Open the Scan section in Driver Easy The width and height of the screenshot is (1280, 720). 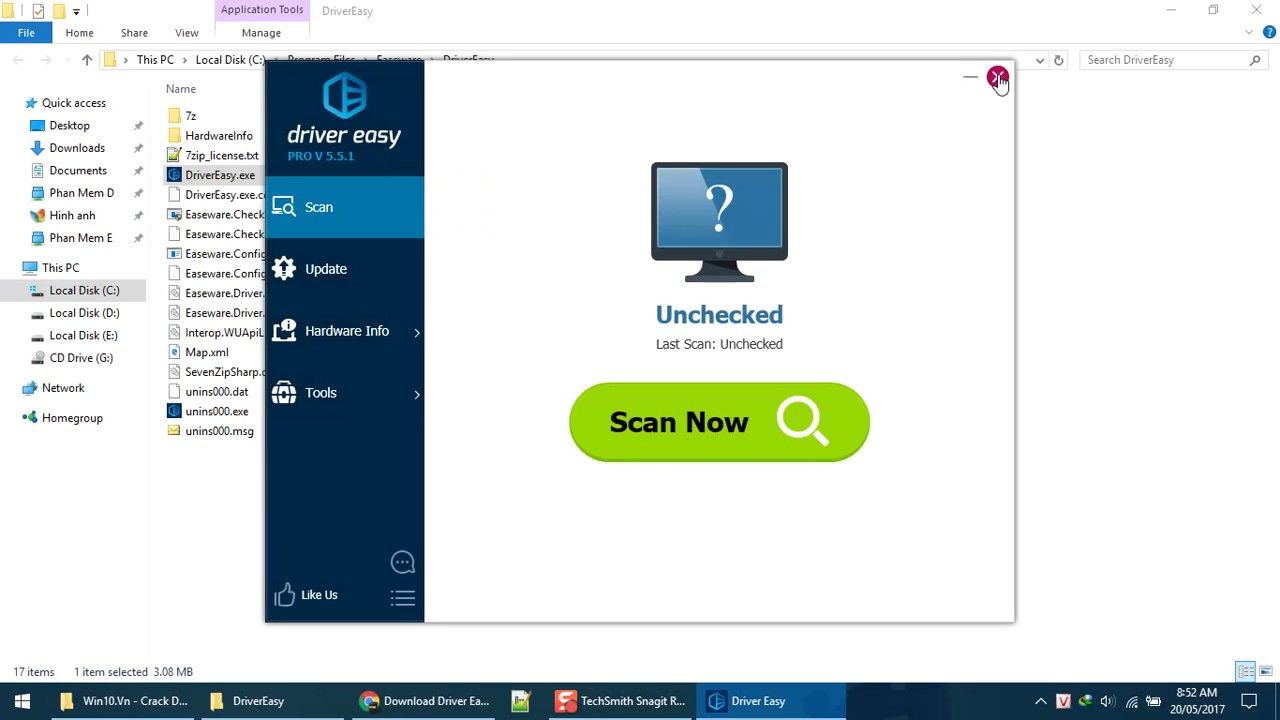coord(344,207)
